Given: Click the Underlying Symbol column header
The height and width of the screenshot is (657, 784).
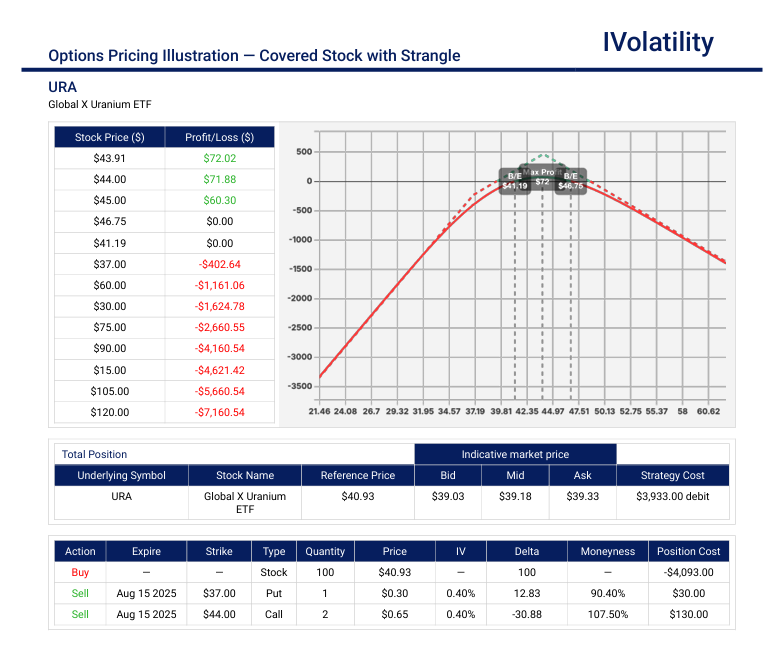Looking at the screenshot, I should point(122,476).
